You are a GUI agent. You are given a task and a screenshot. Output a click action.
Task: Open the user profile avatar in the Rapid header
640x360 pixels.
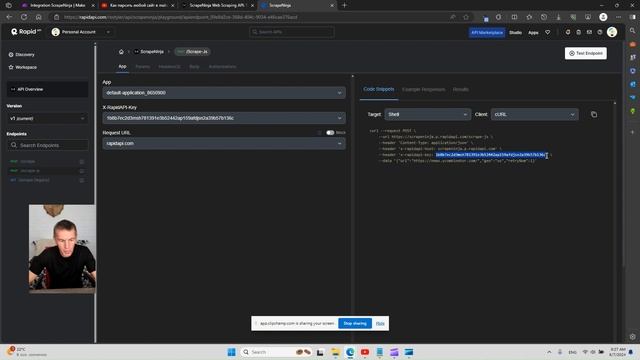[x=611, y=32]
